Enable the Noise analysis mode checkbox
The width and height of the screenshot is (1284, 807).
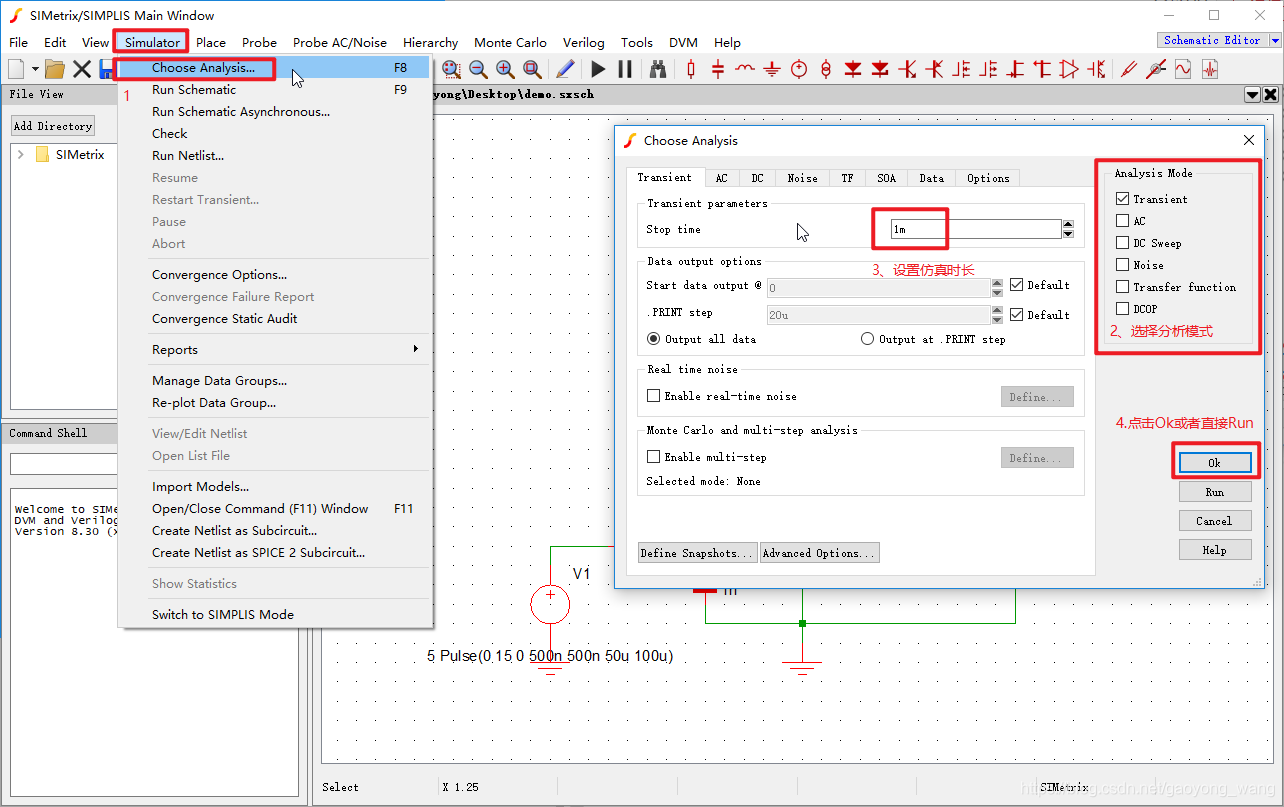pos(1123,265)
